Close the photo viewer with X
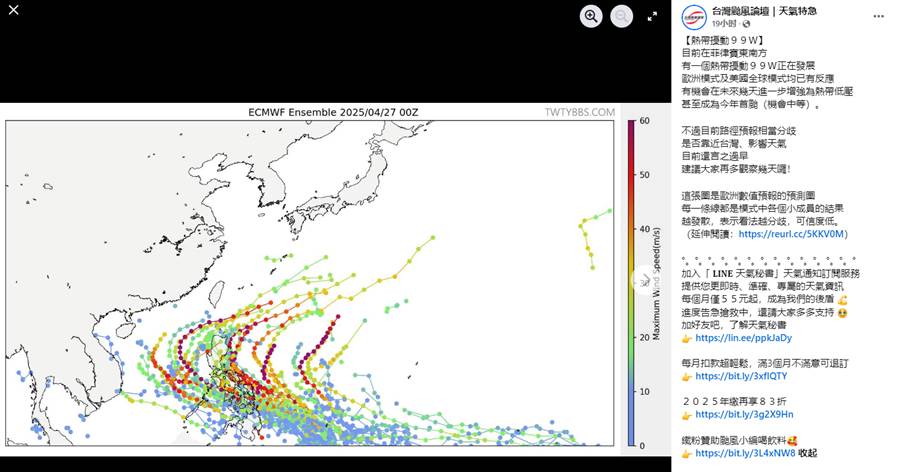Image resolution: width=900 pixels, height=472 pixels. 14,10
